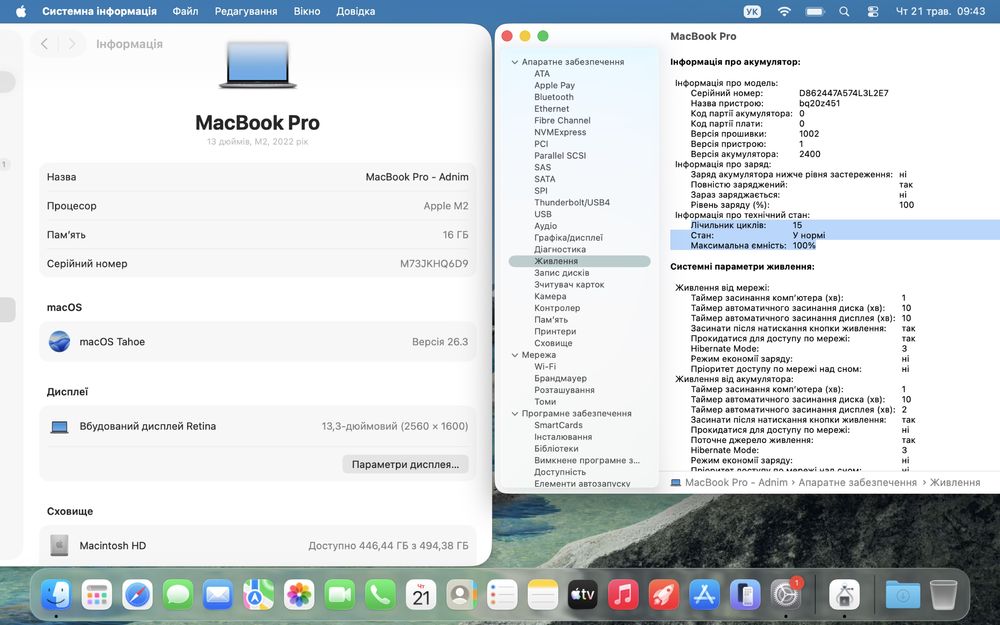Open the Системна інформація app menu

tap(99, 11)
